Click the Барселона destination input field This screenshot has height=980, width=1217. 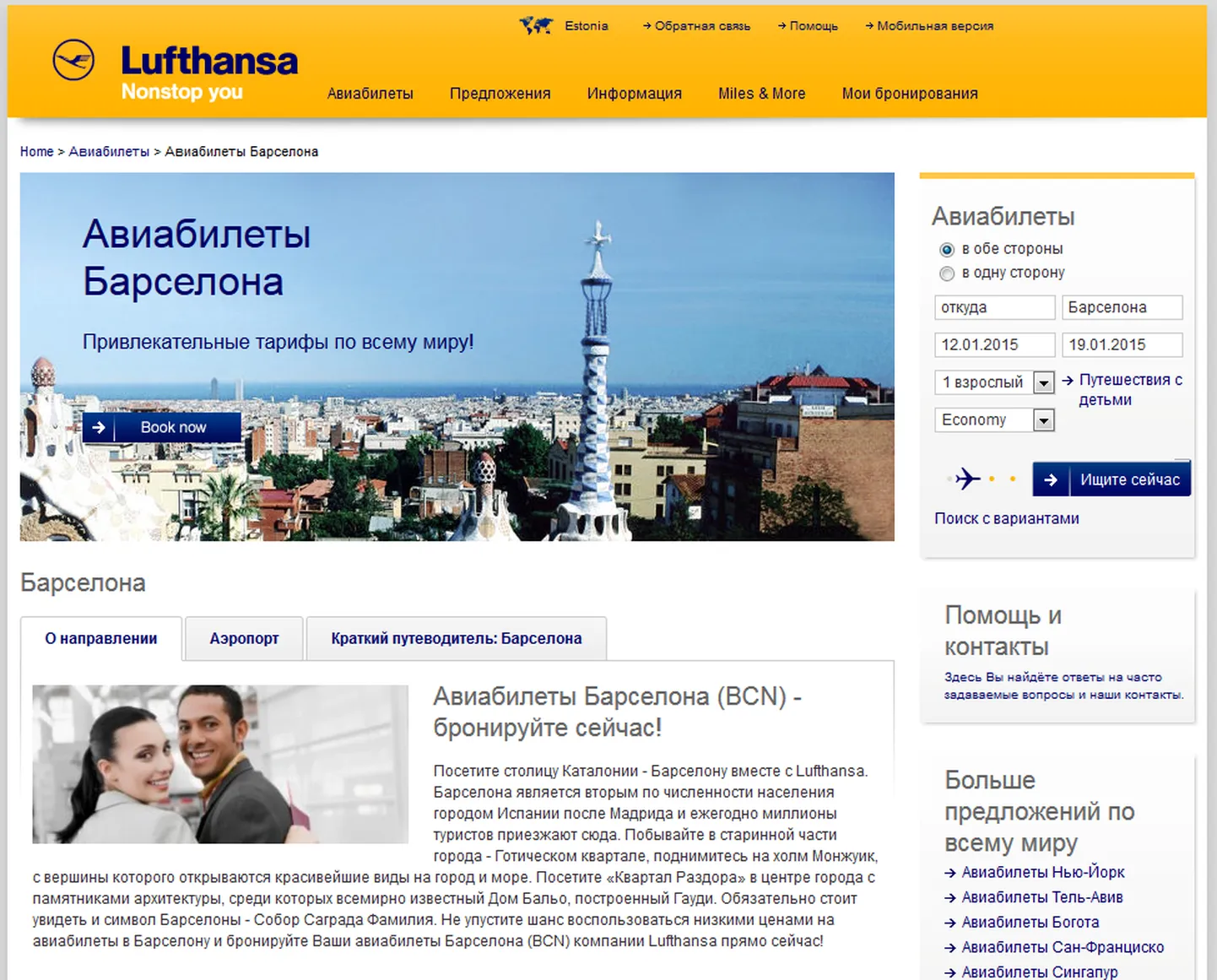point(1122,308)
